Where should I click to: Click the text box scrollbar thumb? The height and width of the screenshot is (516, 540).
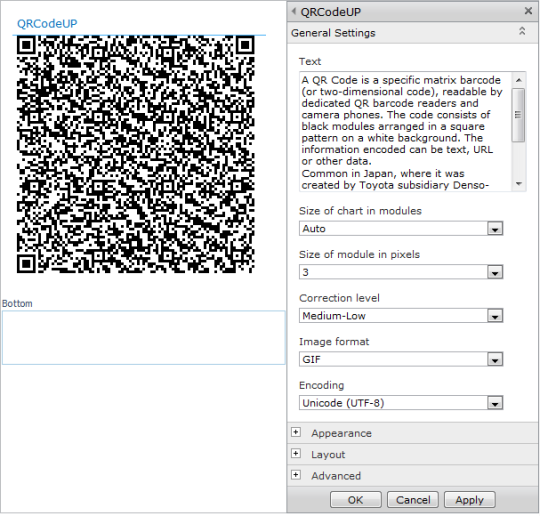click(x=518, y=115)
